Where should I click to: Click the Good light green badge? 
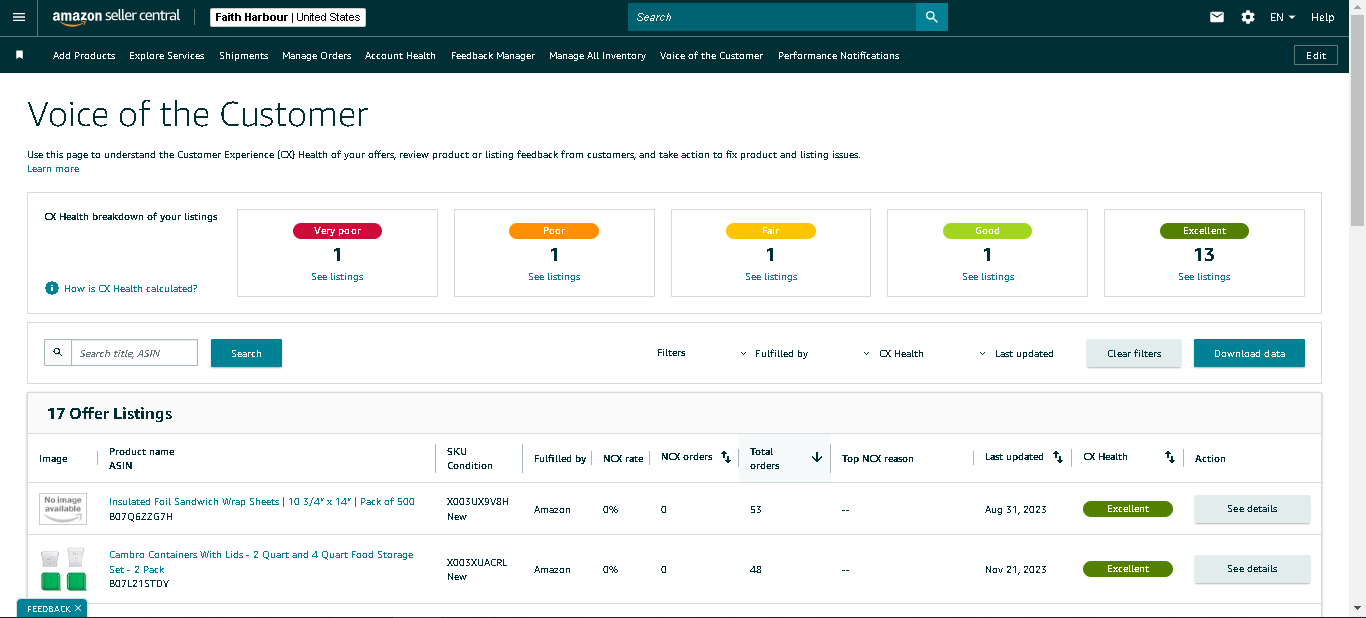[987, 231]
